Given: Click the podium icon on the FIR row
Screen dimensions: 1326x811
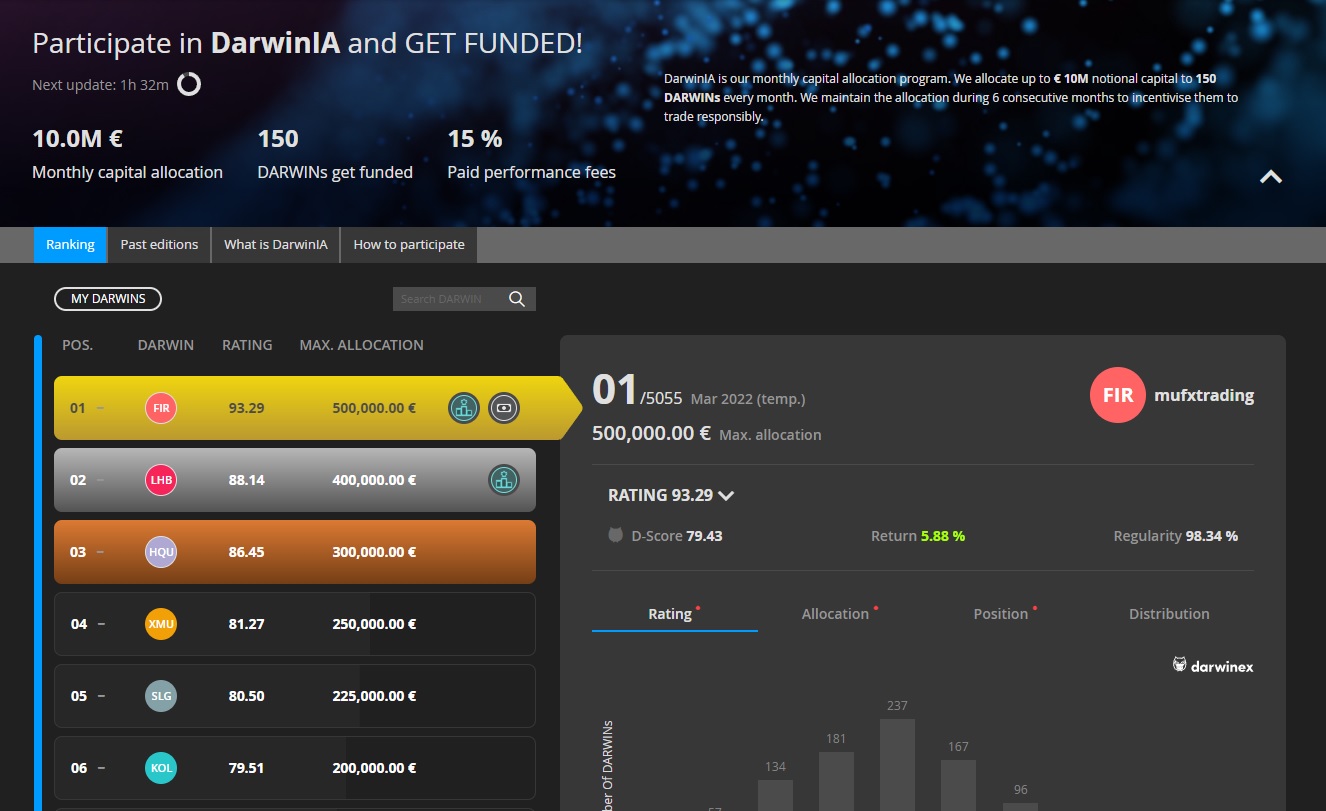Looking at the screenshot, I should click(464, 408).
